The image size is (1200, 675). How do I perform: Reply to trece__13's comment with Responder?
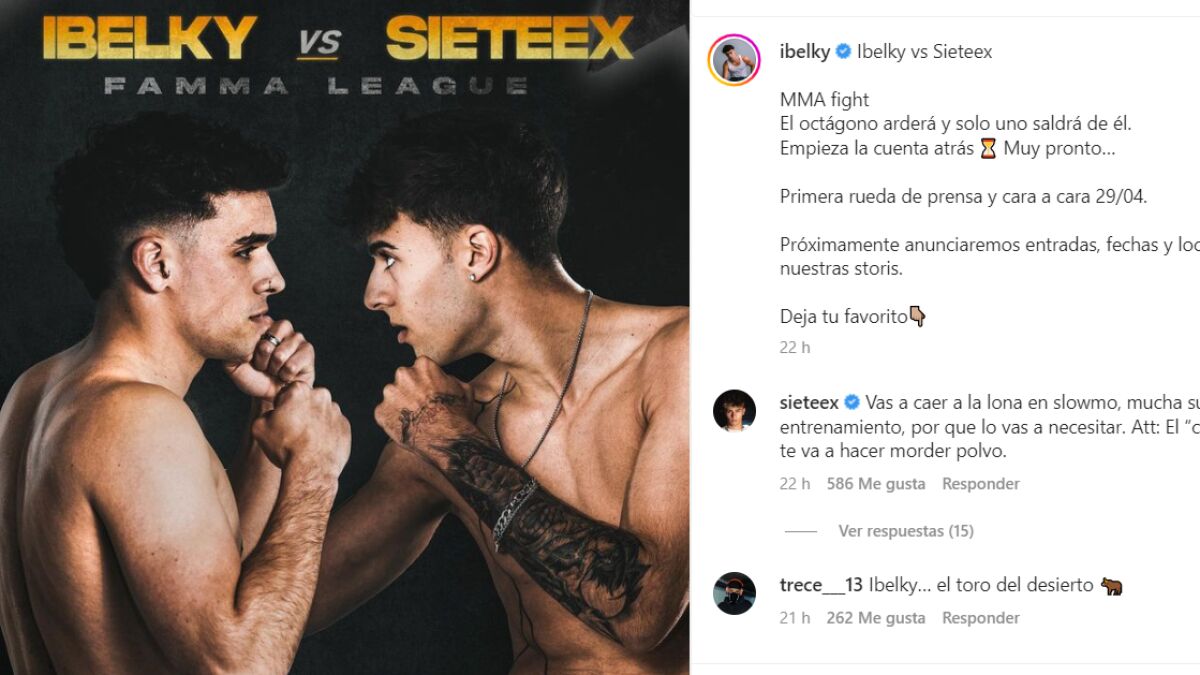point(981,618)
